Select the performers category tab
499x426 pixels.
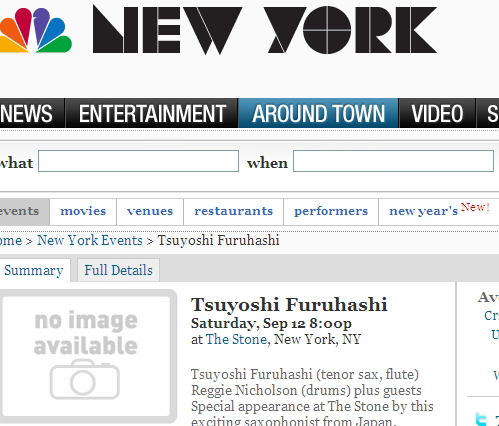331,212
